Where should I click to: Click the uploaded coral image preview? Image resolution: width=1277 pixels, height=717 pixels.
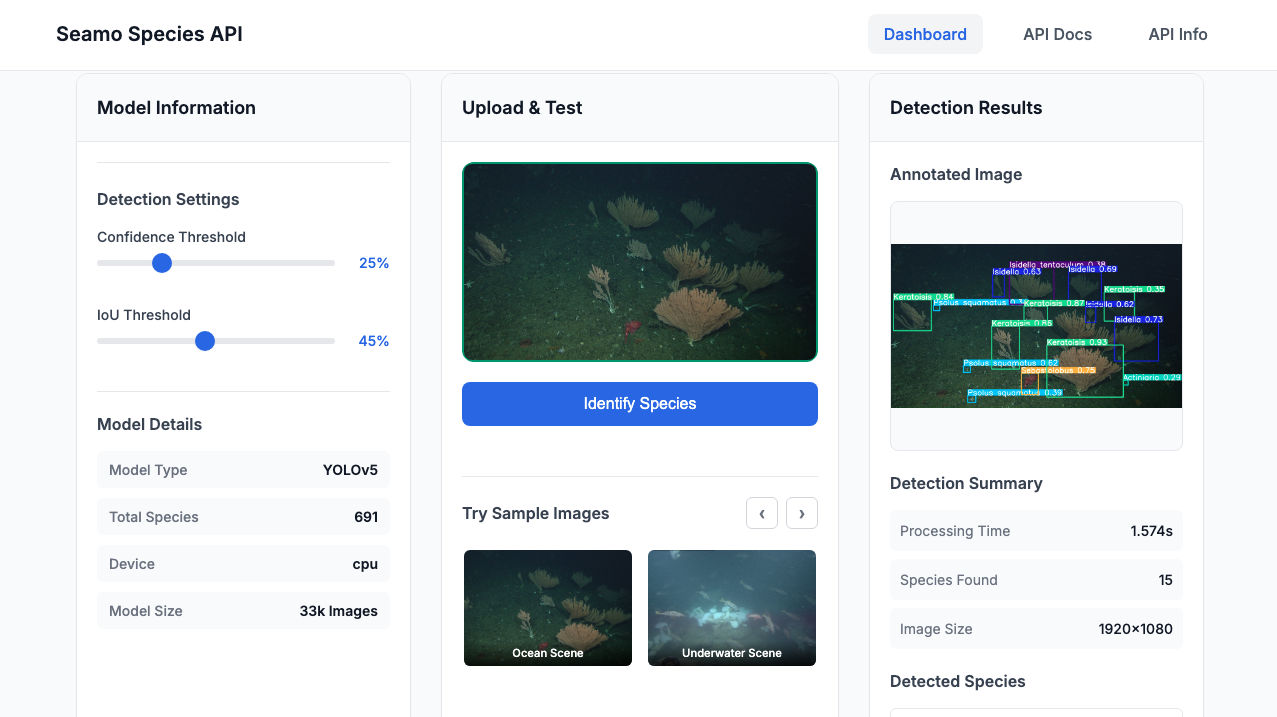point(640,262)
